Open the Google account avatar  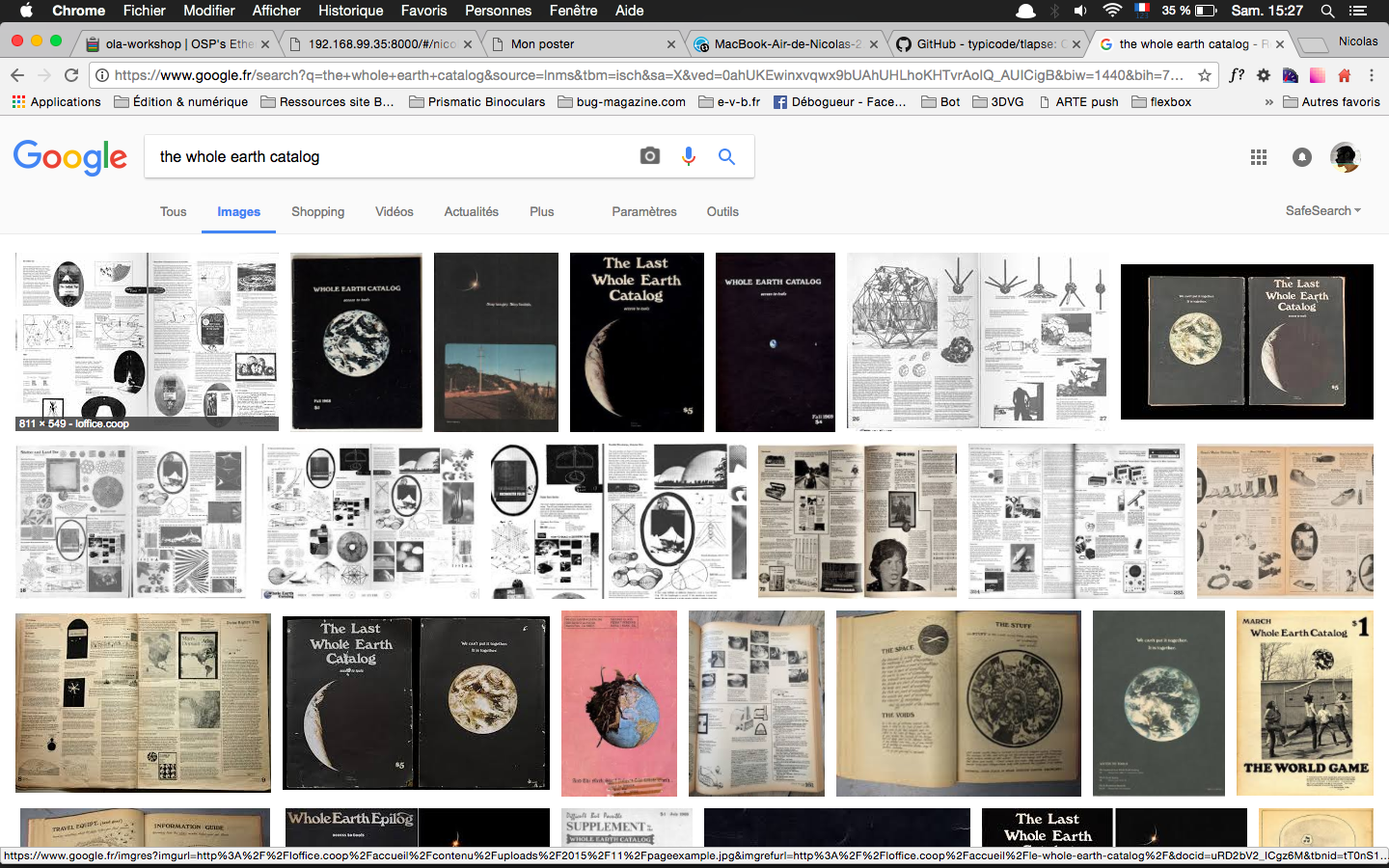tap(1345, 157)
